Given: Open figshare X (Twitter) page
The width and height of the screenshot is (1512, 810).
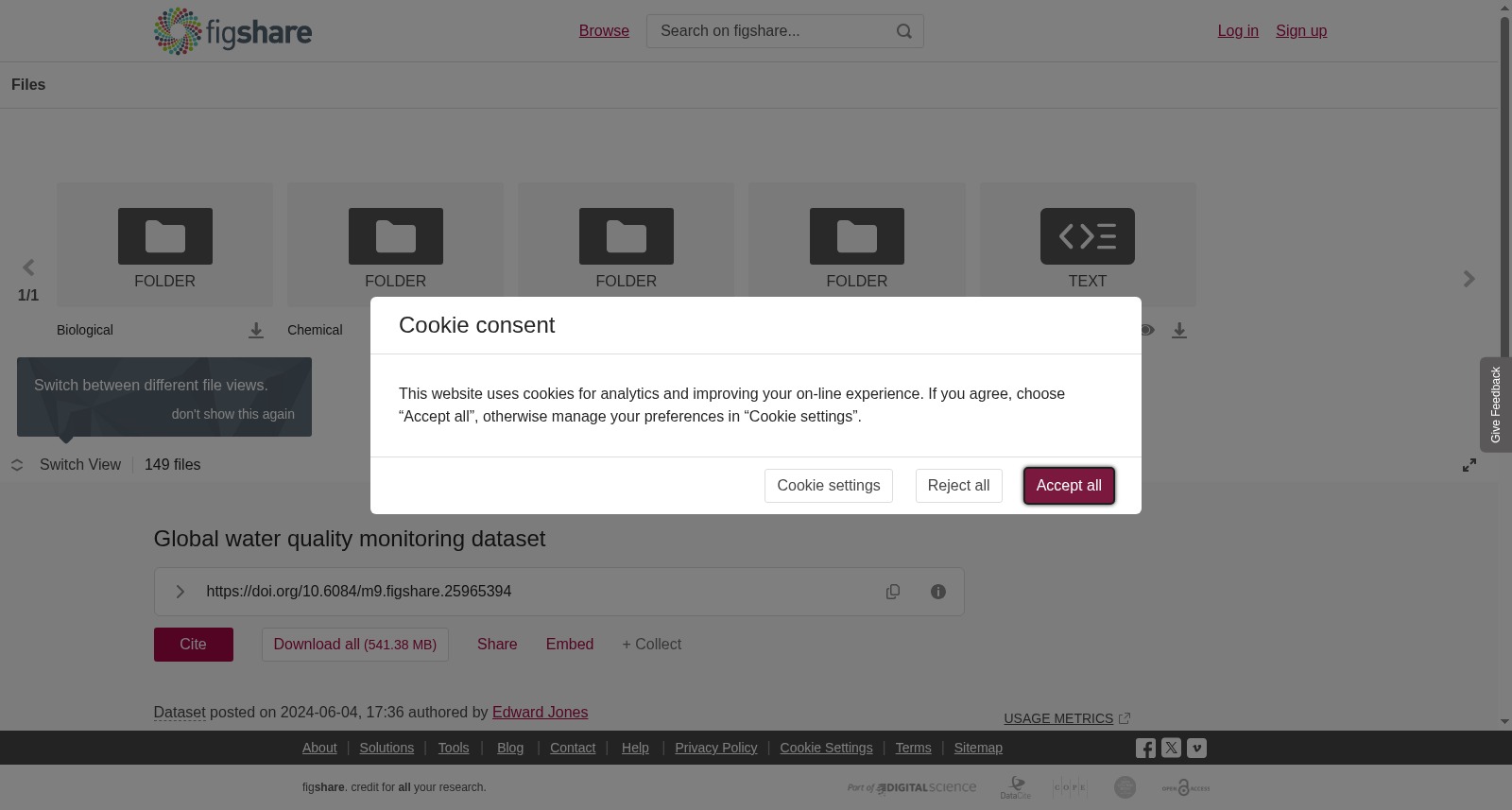Looking at the screenshot, I should tap(1171, 748).
